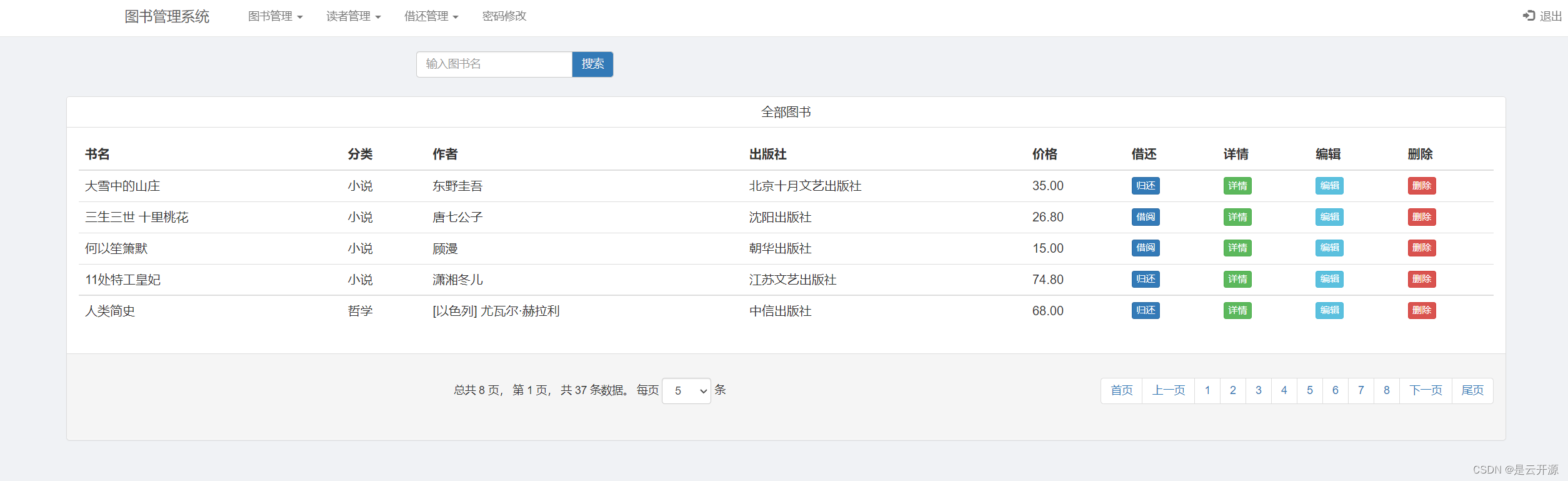The height and width of the screenshot is (481, 1568).
Task: Go to 密码修改 page
Action: pos(504,16)
